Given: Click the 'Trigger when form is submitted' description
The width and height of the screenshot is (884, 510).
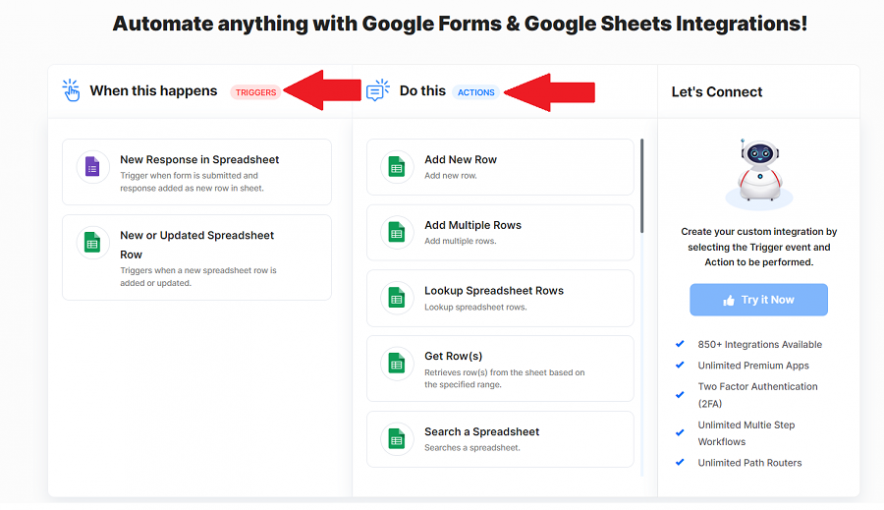Looking at the screenshot, I should tap(191, 182).
